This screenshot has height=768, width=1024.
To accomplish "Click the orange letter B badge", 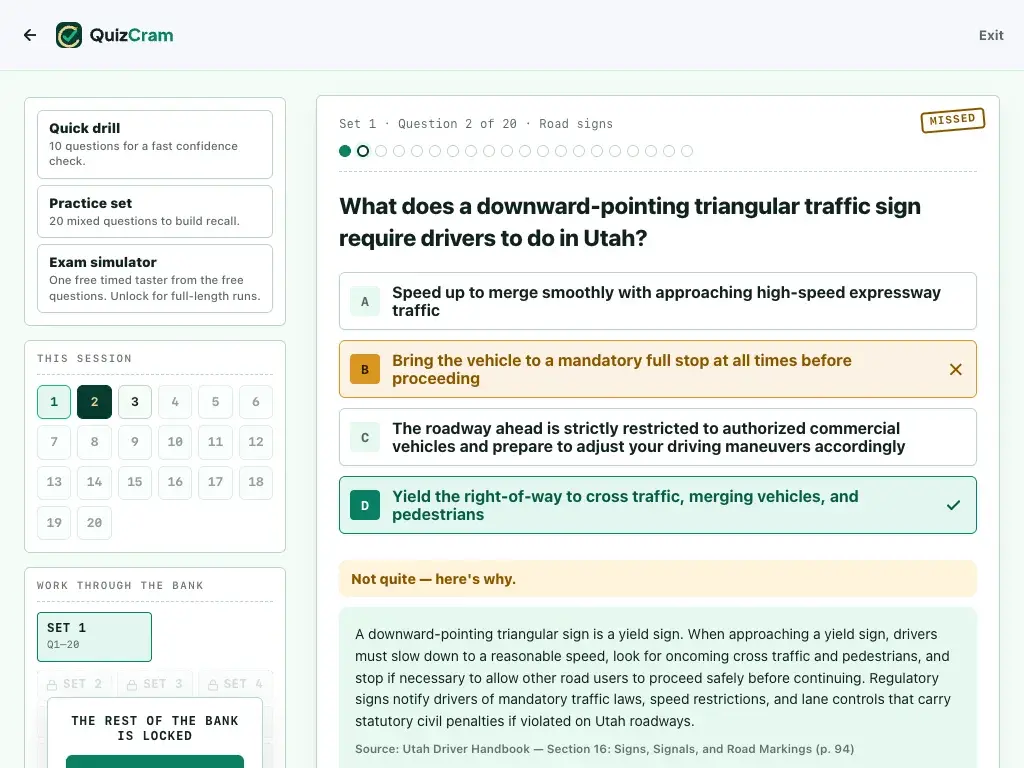I will [x=365, y=370].
